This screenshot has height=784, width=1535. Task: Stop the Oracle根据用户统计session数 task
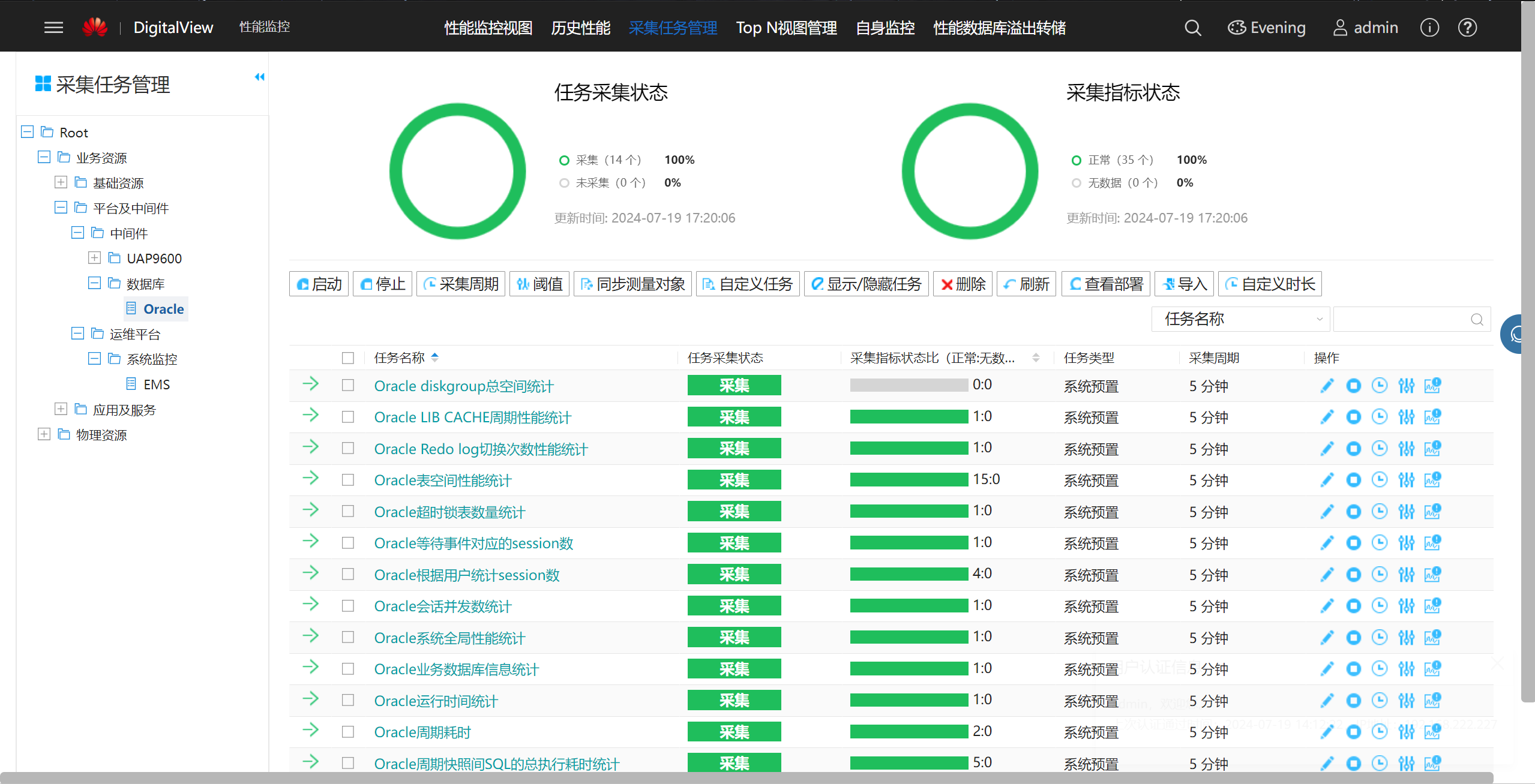point(1353,575)
